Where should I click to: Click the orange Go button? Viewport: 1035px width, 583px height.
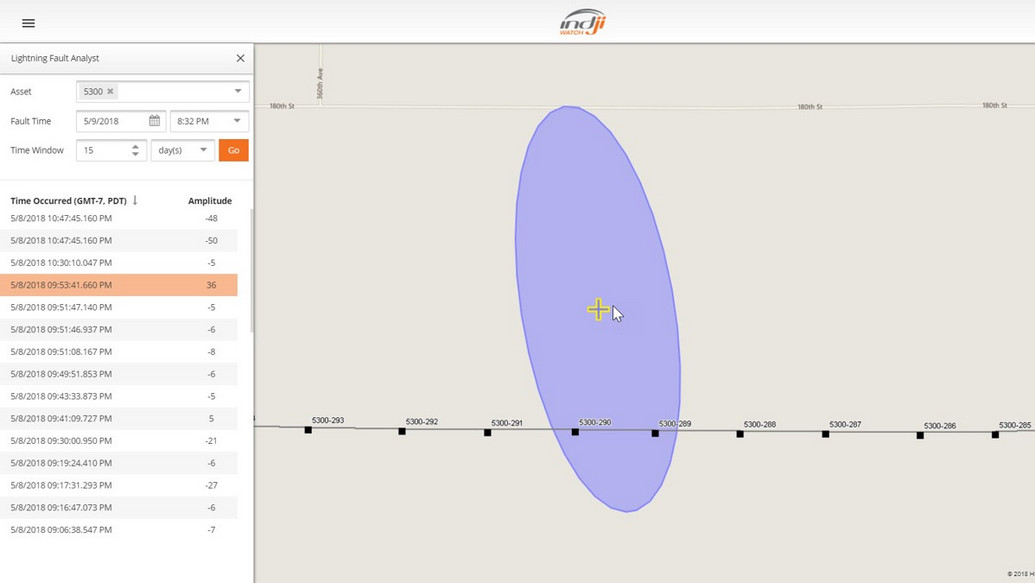(x=234, y=151)
